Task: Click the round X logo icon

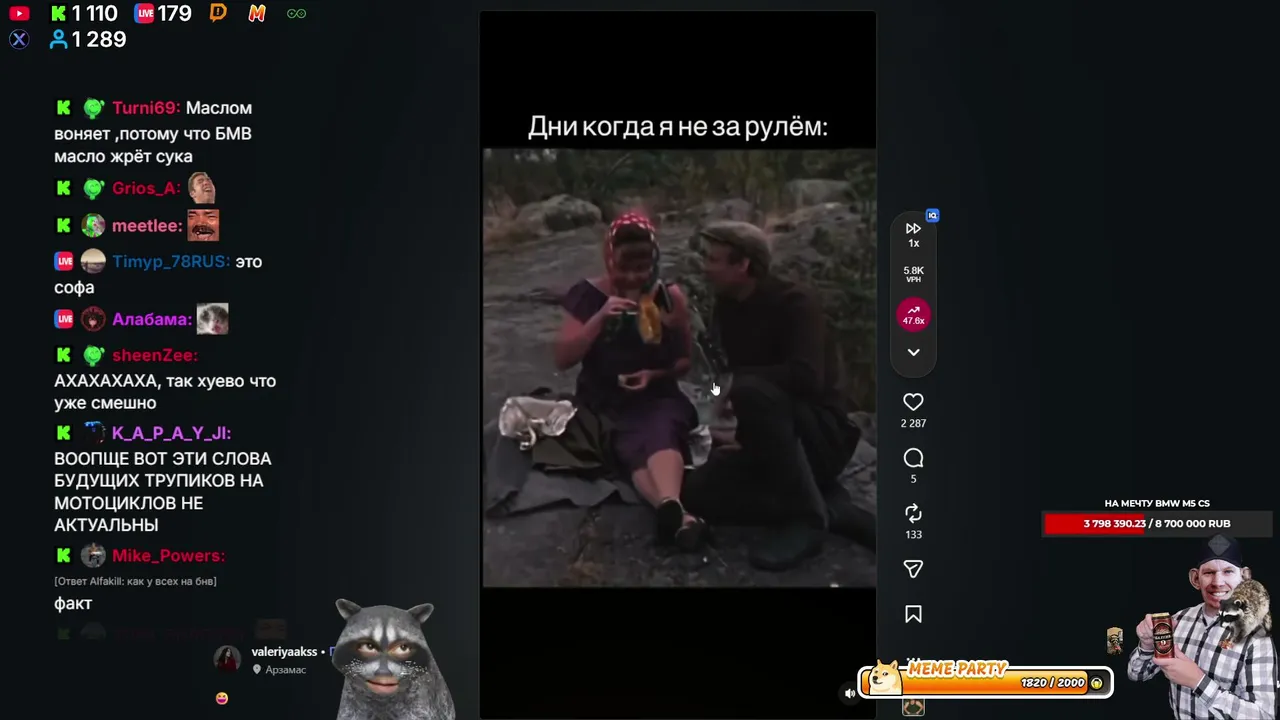Action: tap(19, 40)
